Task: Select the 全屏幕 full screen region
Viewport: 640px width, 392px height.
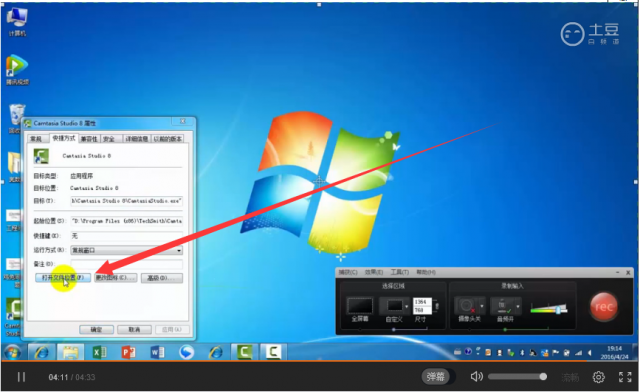Action: 360,309
